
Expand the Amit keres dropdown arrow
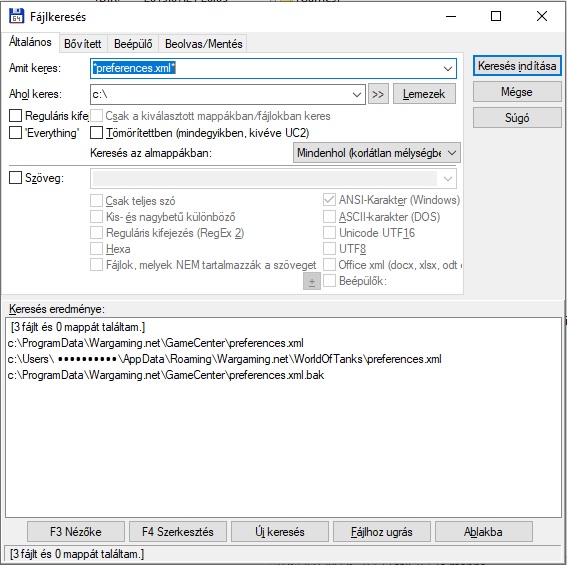[x=448, y=68]
